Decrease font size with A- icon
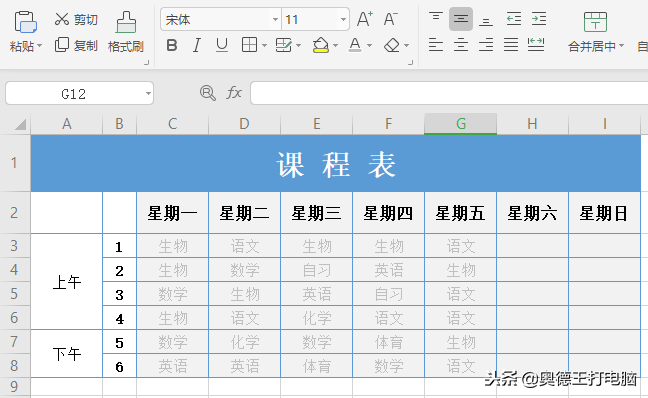 (x=390, y=19)
